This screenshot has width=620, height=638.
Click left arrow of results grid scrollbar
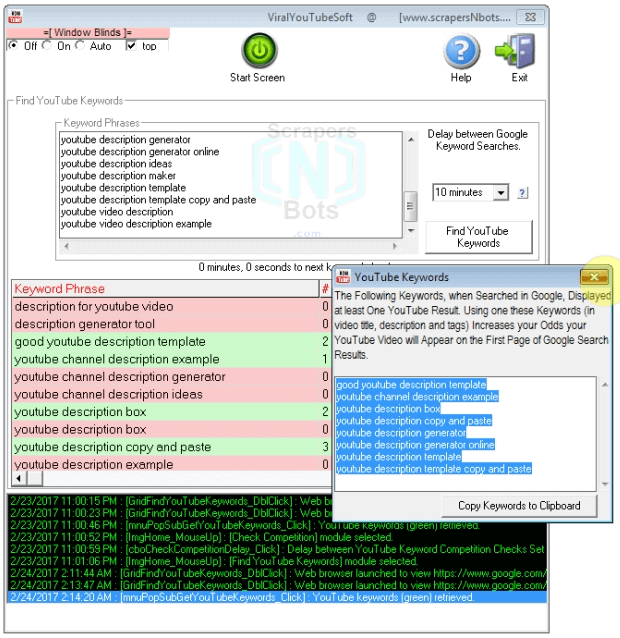point(19,478)
